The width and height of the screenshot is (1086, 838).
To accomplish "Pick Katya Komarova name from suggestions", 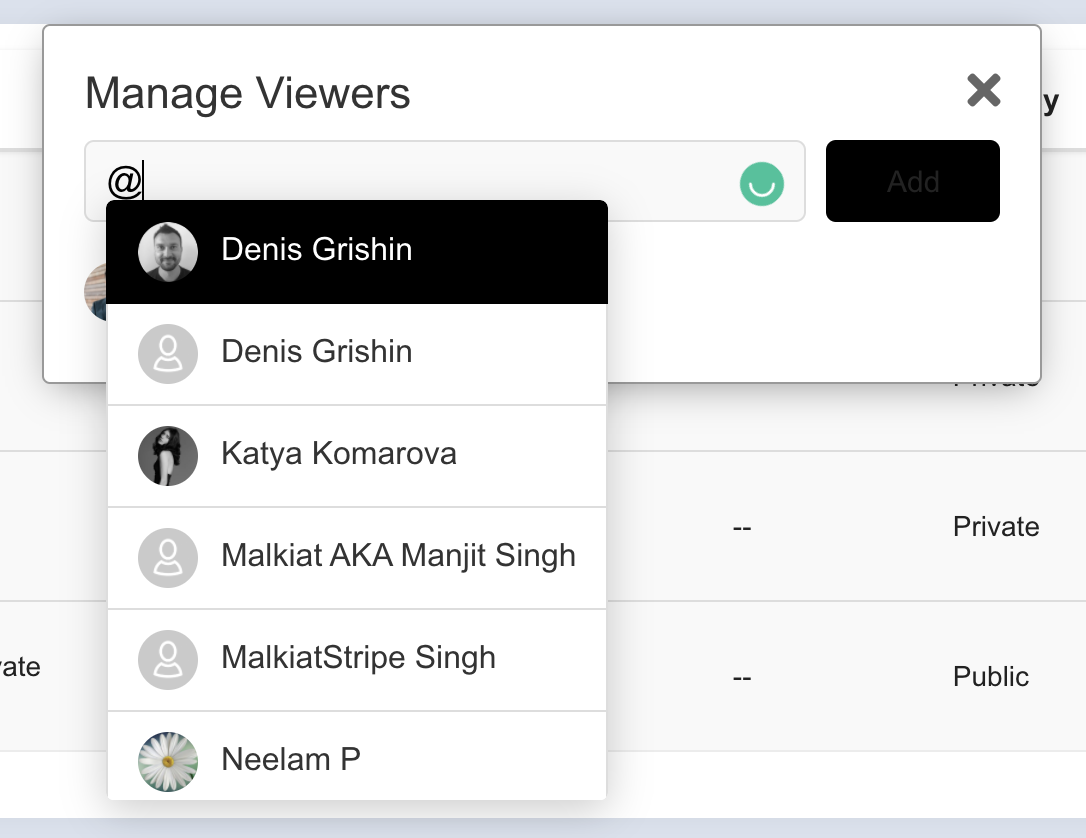I will click(338, 454).
